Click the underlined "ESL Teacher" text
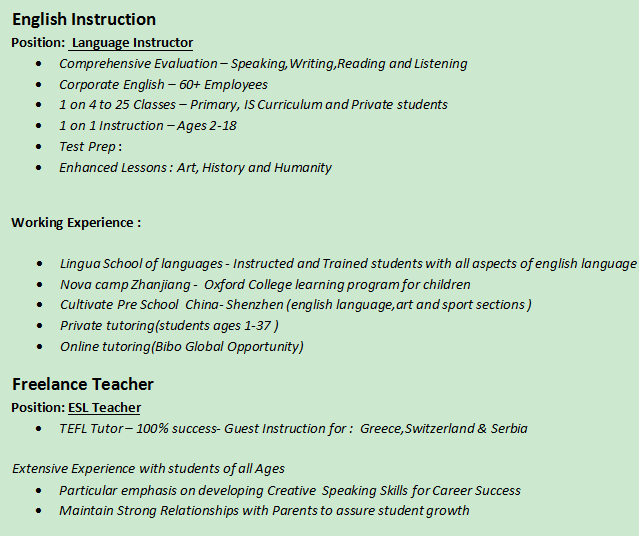Screen dimensions: 639x536 pos(104,408)
